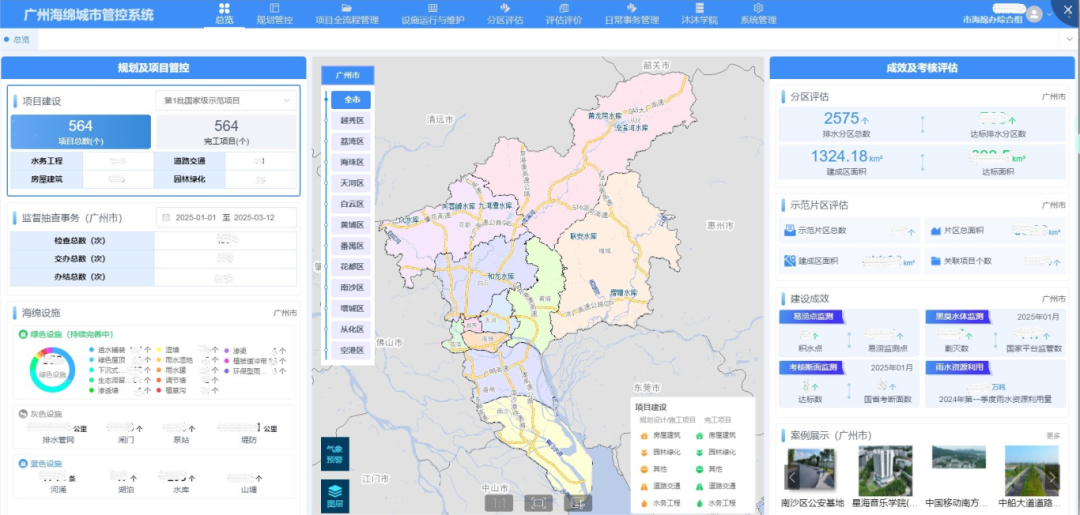The image size is (1080, 515).
Task: Open the 规划管控 menu
Action: [x=275, y=14]
